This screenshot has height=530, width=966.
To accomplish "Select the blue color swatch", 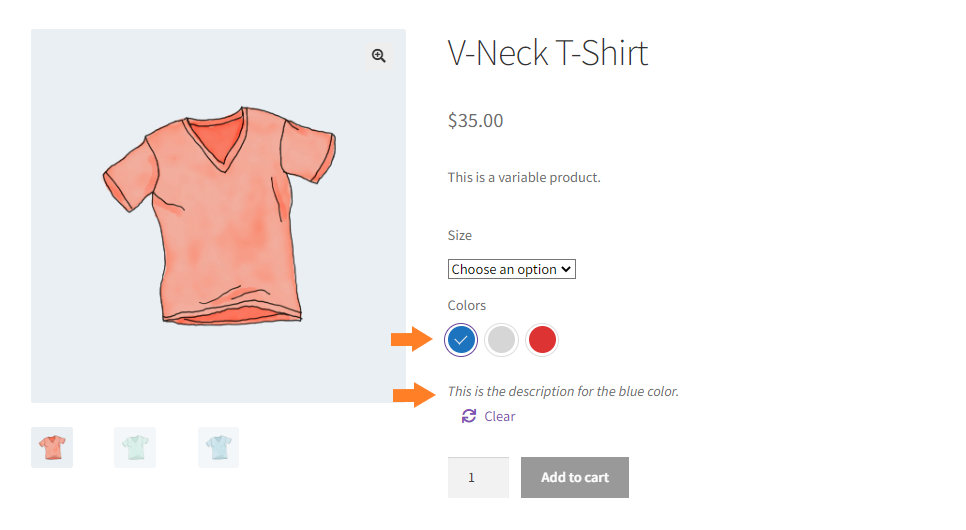I will [461, 340].
